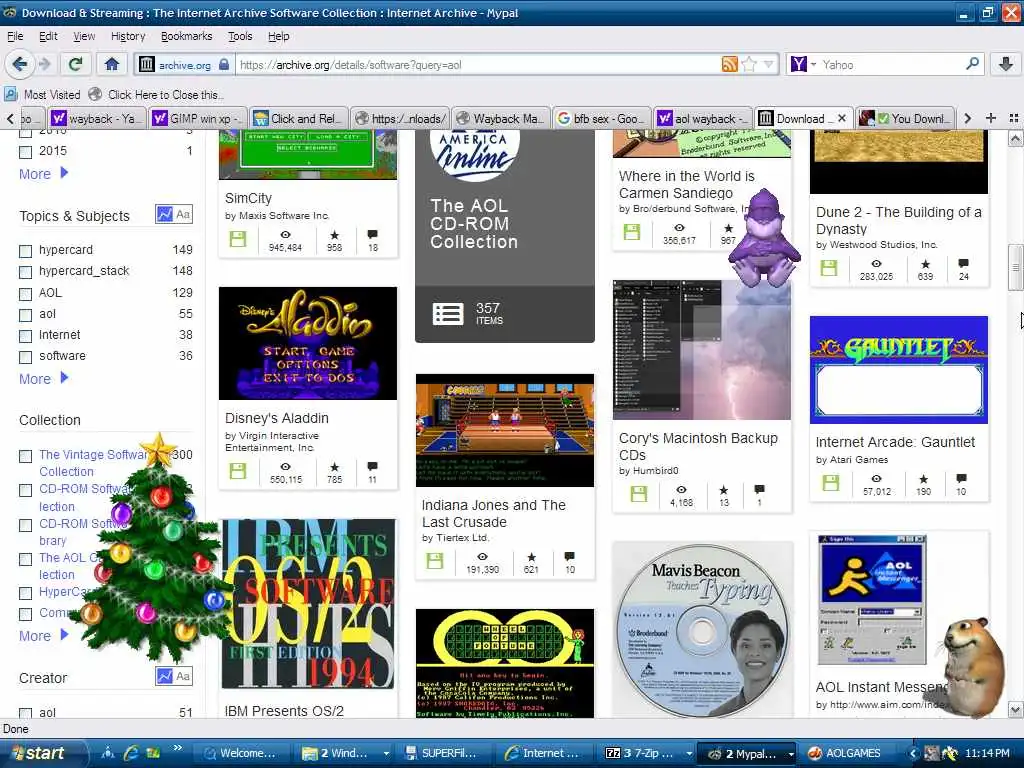
Task: Open the History menu
Action: (x=128, y=36)
